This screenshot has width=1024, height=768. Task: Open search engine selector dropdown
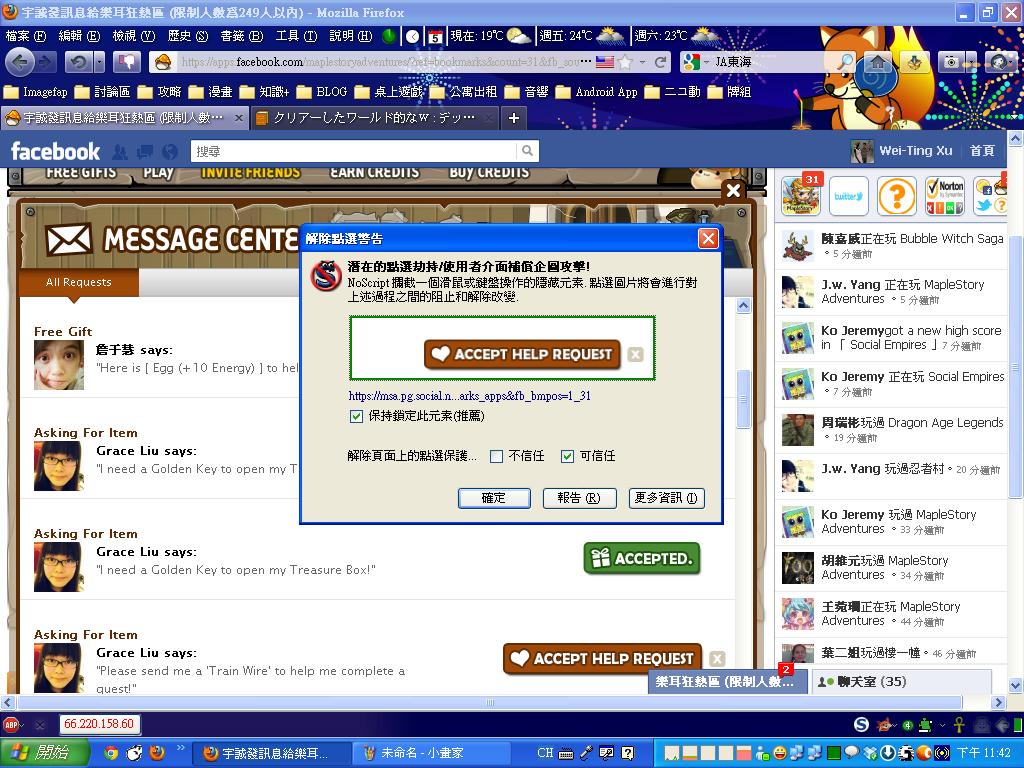pyautogui.click(x=707, y=62)
